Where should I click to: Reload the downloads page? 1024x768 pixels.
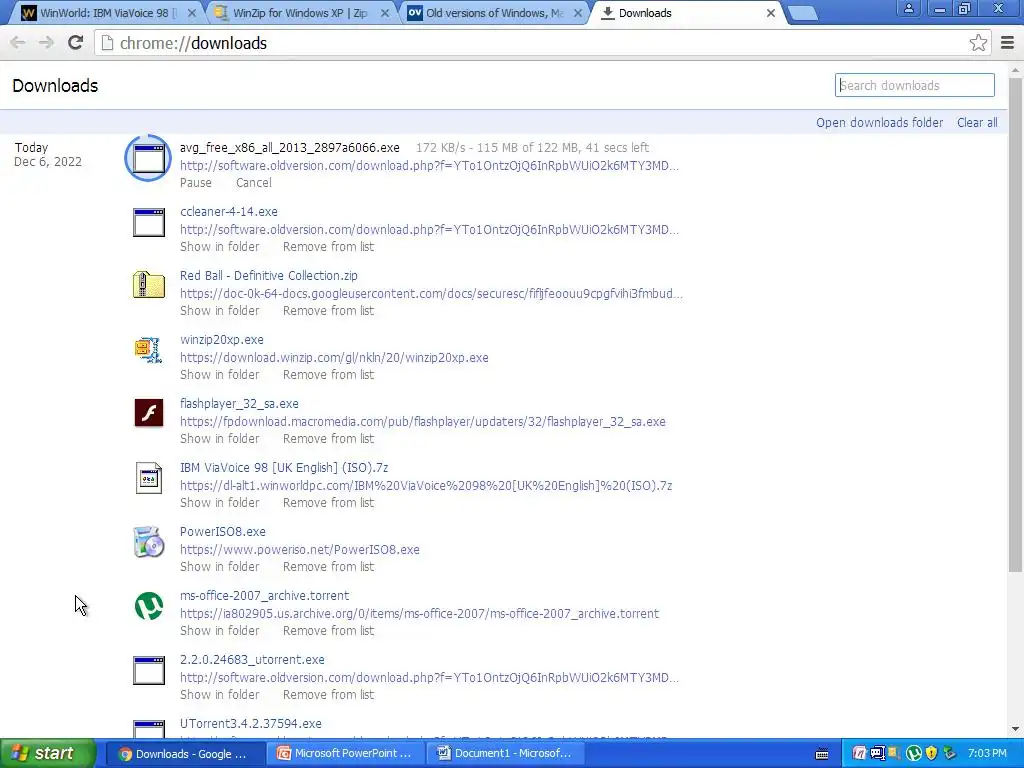point(76,43)
